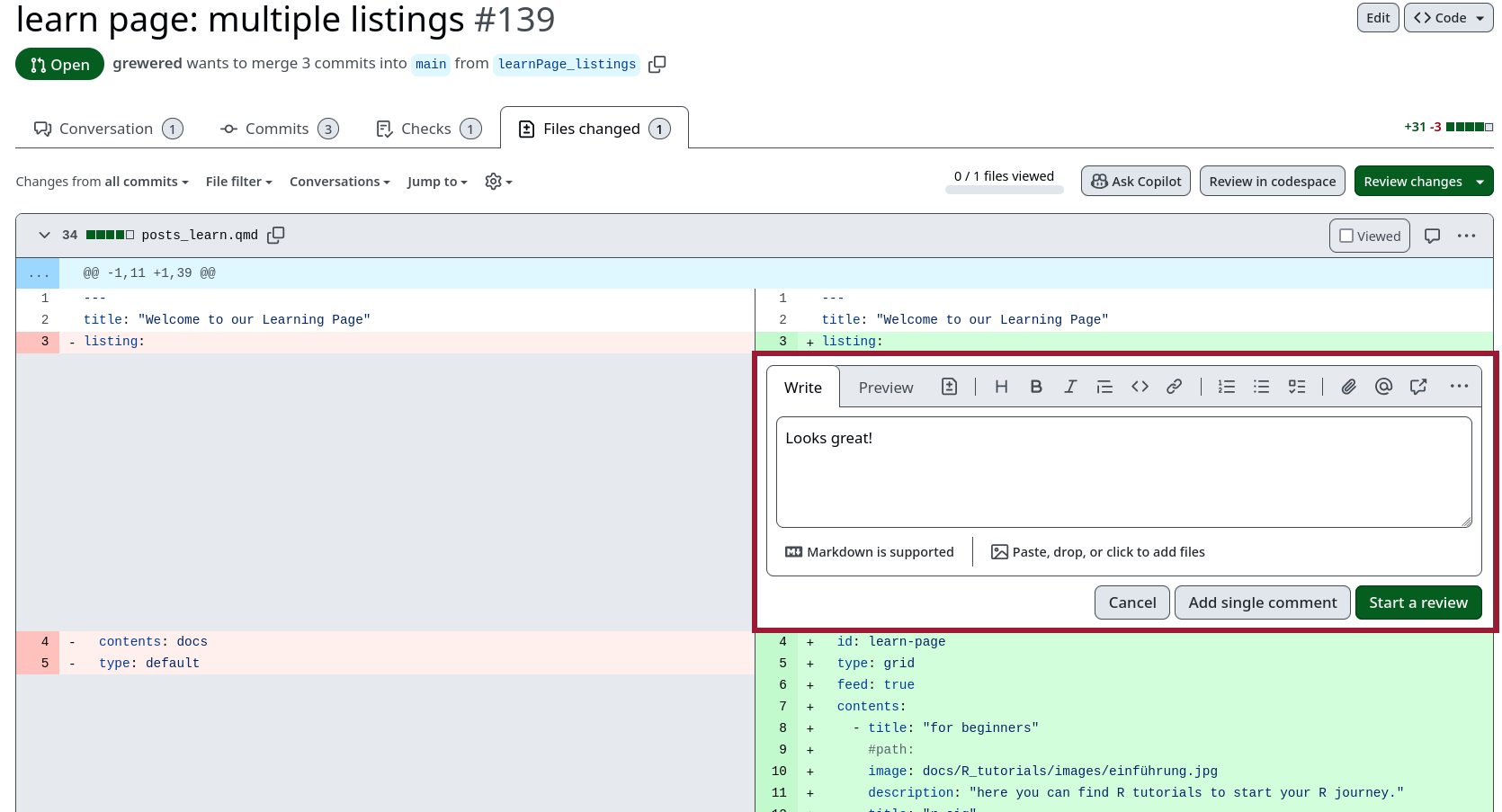Open the Jump to dropdown

pyautogui.click(x=437, y=182)
